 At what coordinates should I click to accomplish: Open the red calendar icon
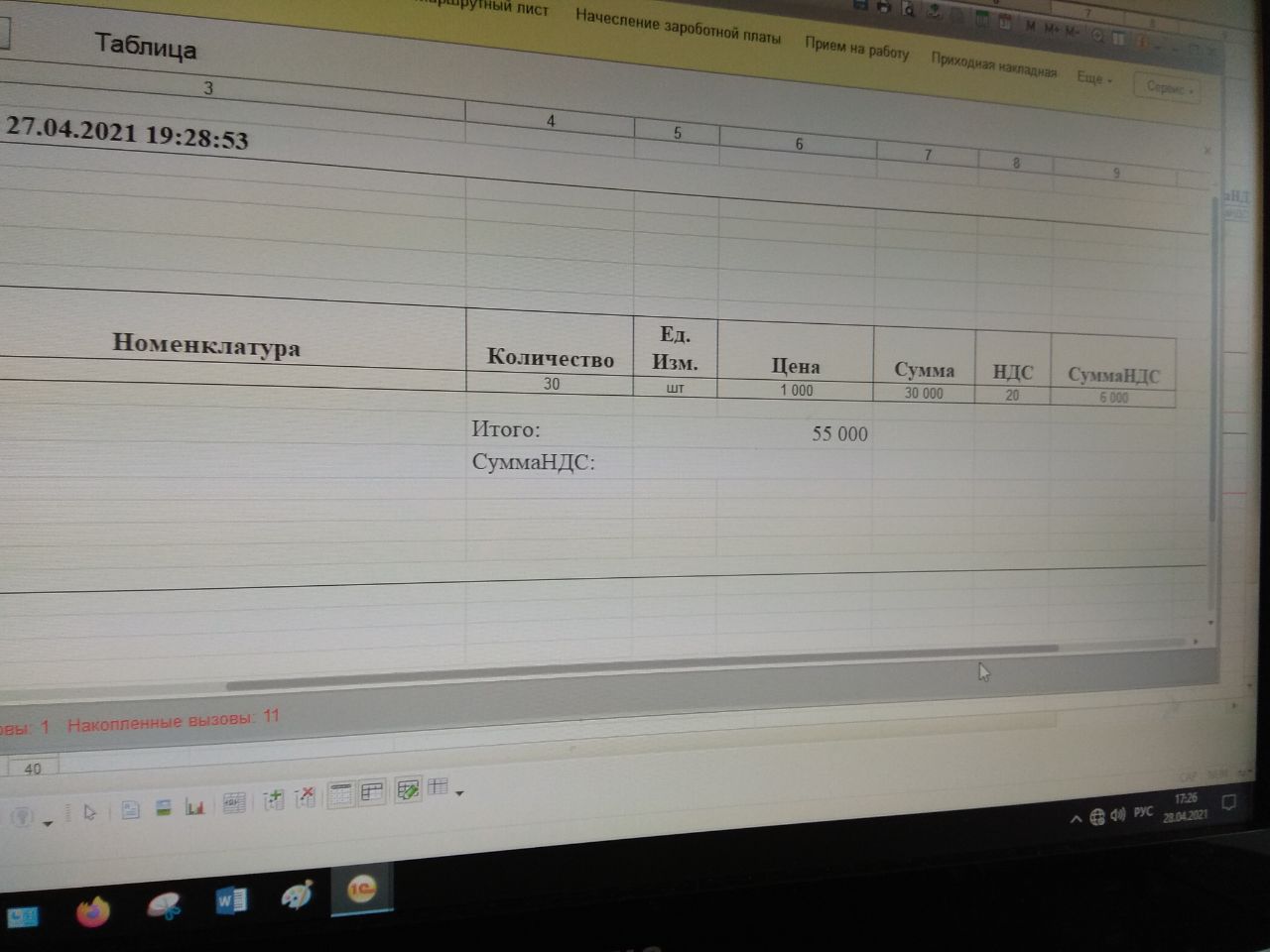[x=1005, y=21]
